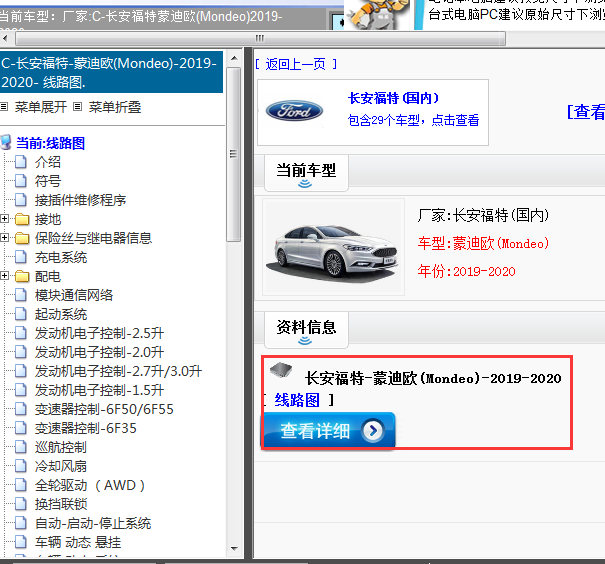
Task: Select the 资料信息 tab
Action: [x=306, y=330]
